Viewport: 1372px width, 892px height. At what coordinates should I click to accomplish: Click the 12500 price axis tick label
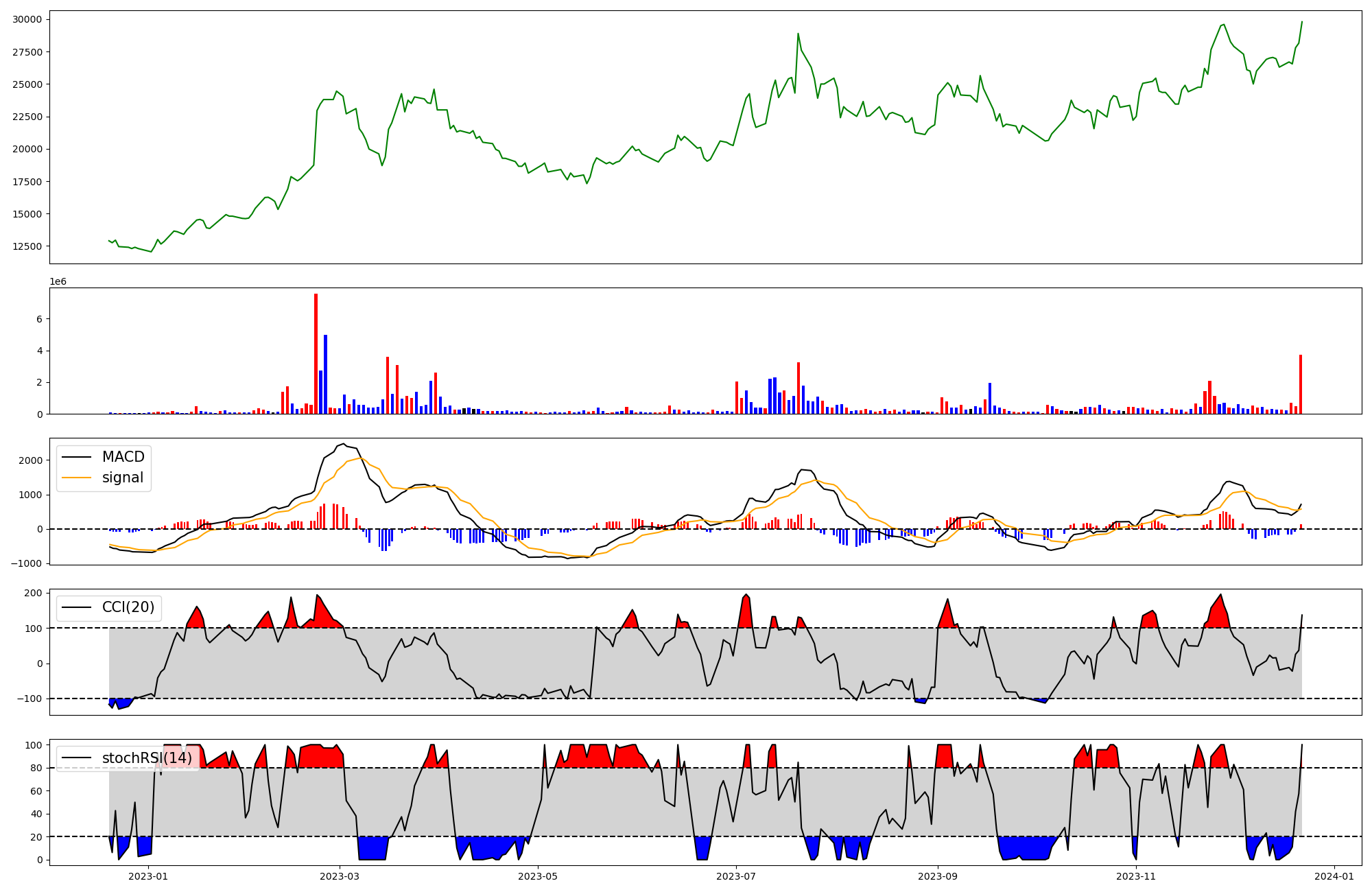[x=27, y=246]
